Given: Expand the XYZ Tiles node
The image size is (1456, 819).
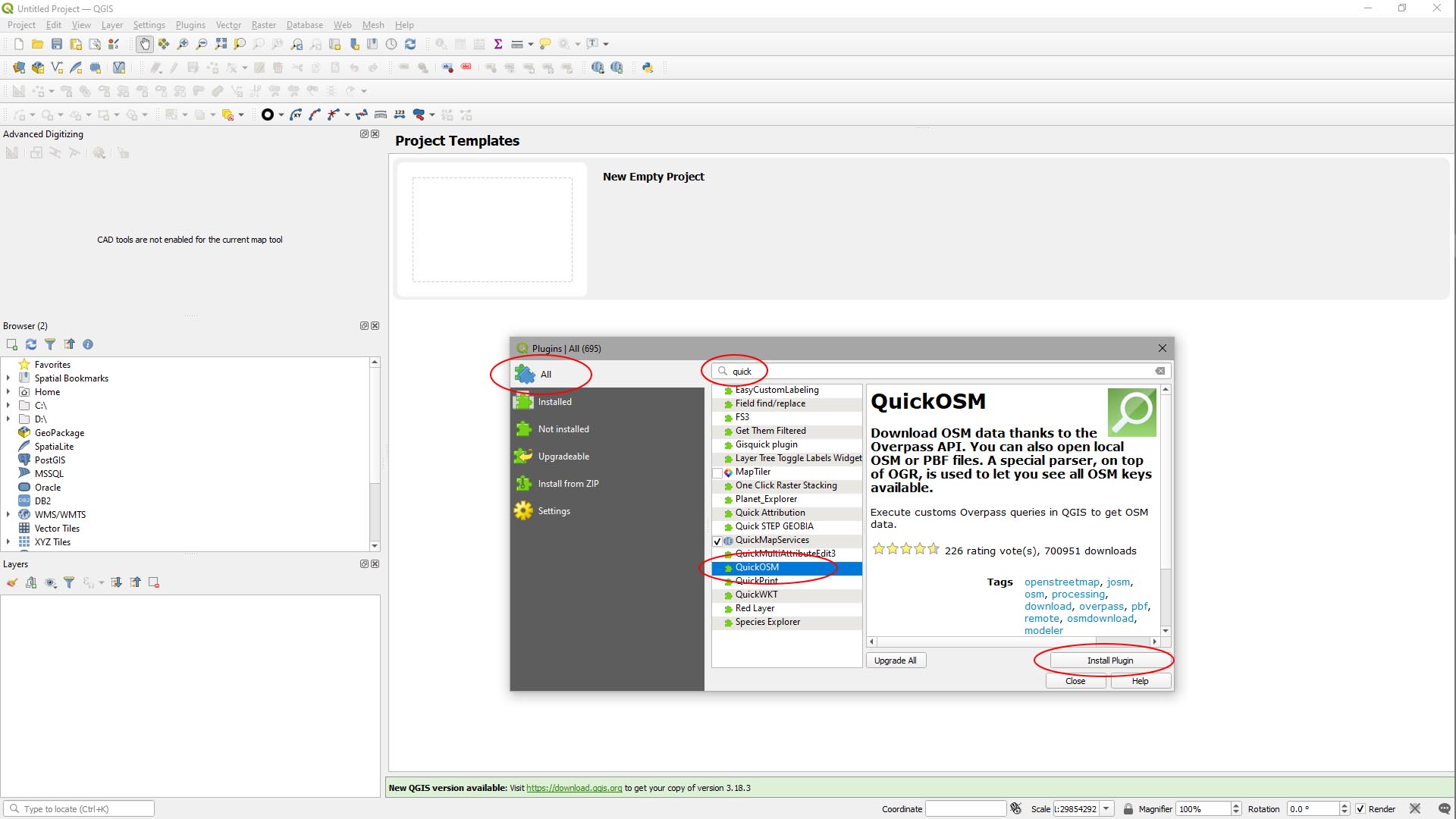Looking at the screenshot, I should pyautogui.click(x=8, y=541).
